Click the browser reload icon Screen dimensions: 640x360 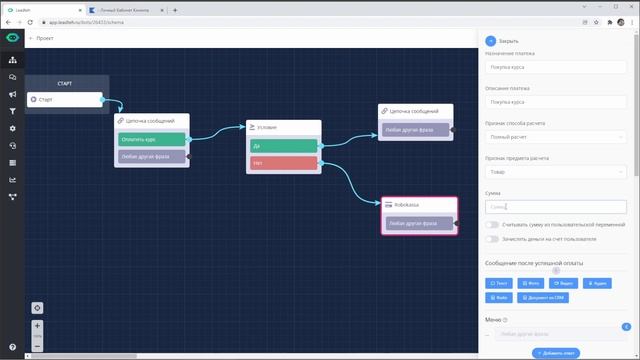30,22
